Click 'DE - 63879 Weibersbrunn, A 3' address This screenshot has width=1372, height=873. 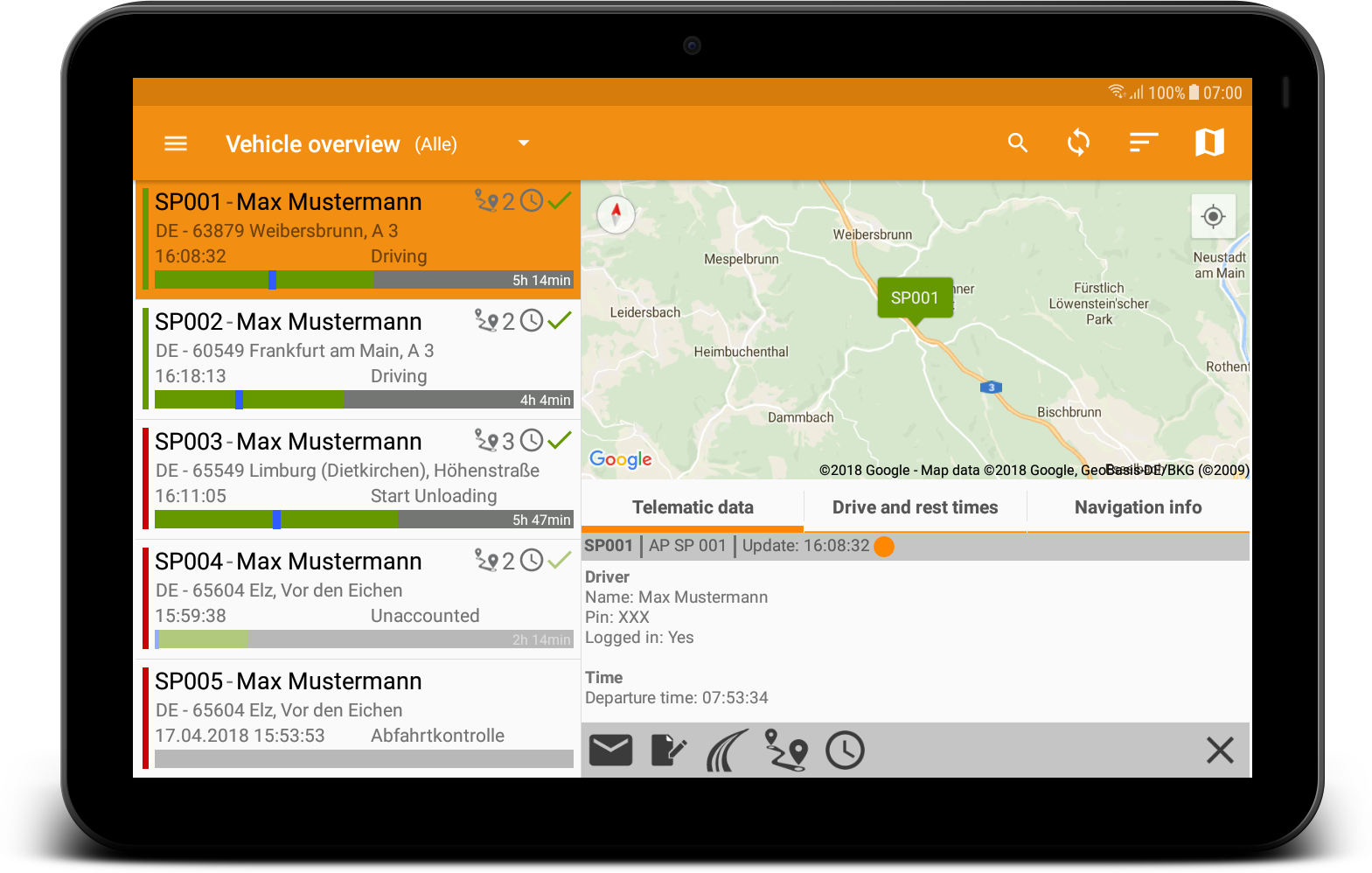click(x=277, y=231)
